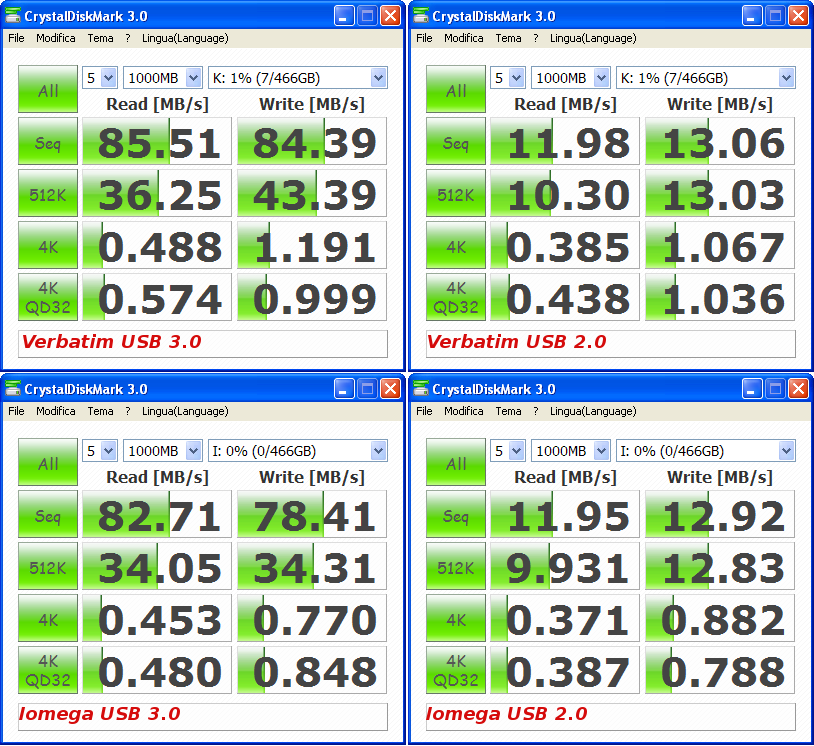
Task: Select the 9.931 512K read result
Action: point(565,566)
